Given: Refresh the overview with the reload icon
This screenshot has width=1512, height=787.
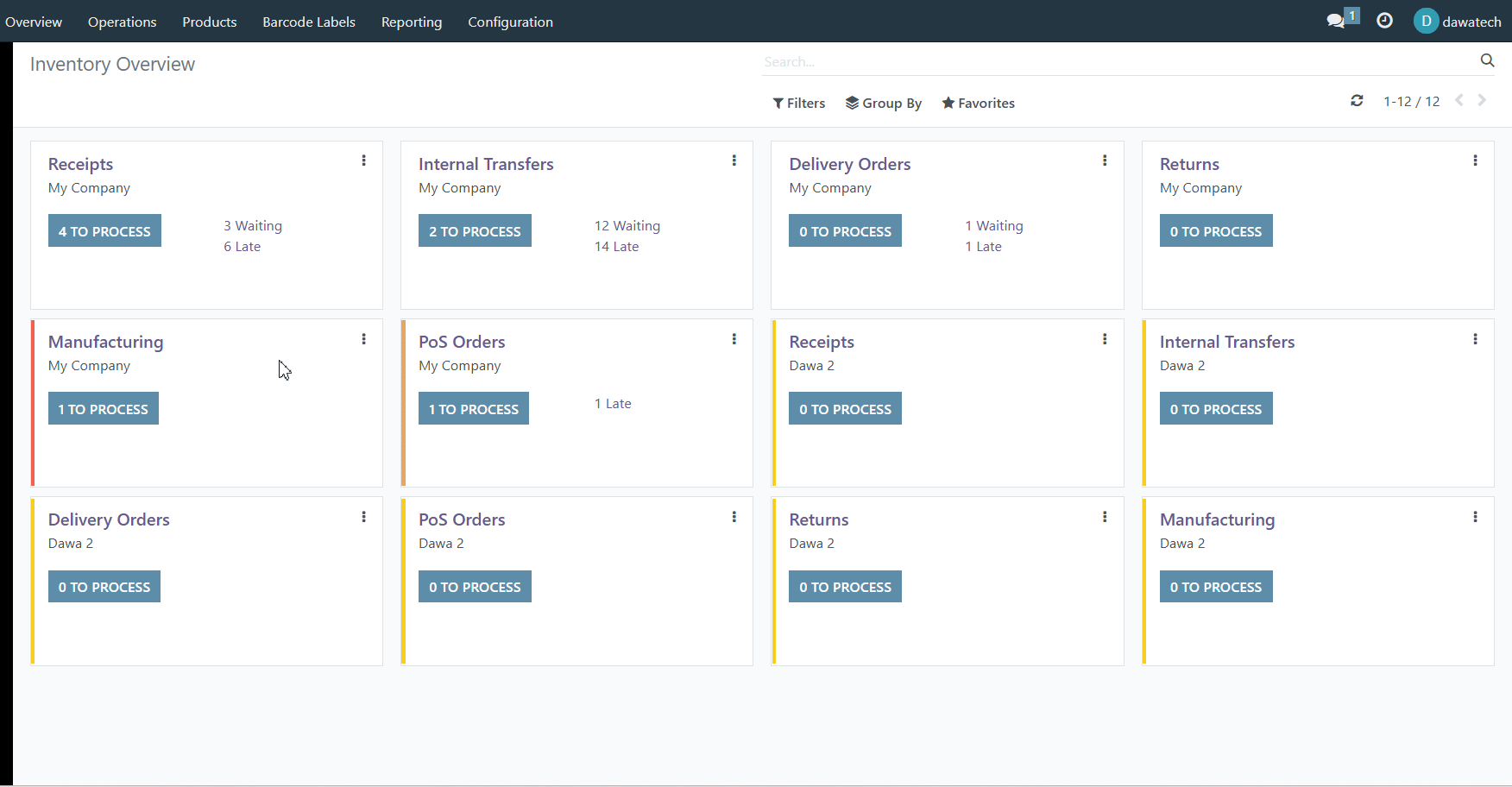Looking at the screenshot, I should (1357, 101).
